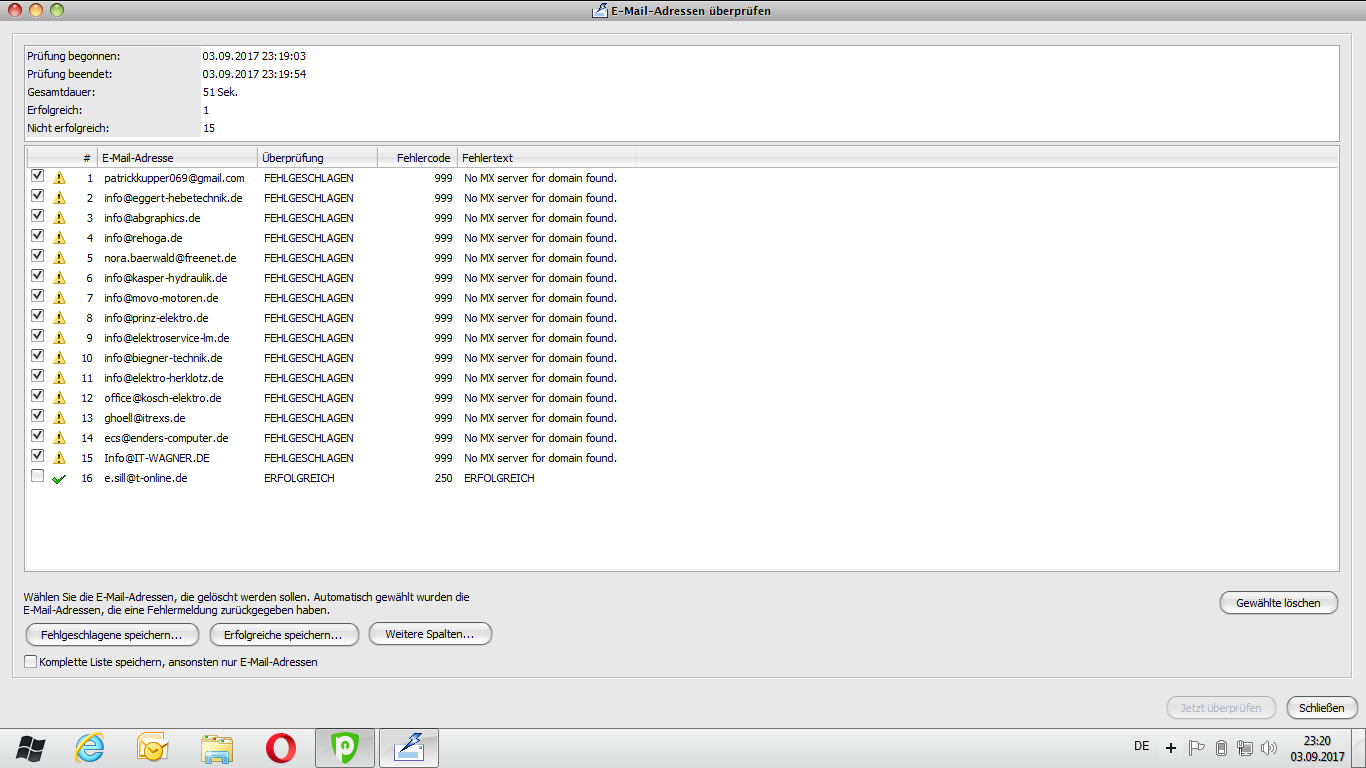Enable 'Komplette Liste speichern' checkbox
The image size is (1366, 768).
(x=30, y=661)
